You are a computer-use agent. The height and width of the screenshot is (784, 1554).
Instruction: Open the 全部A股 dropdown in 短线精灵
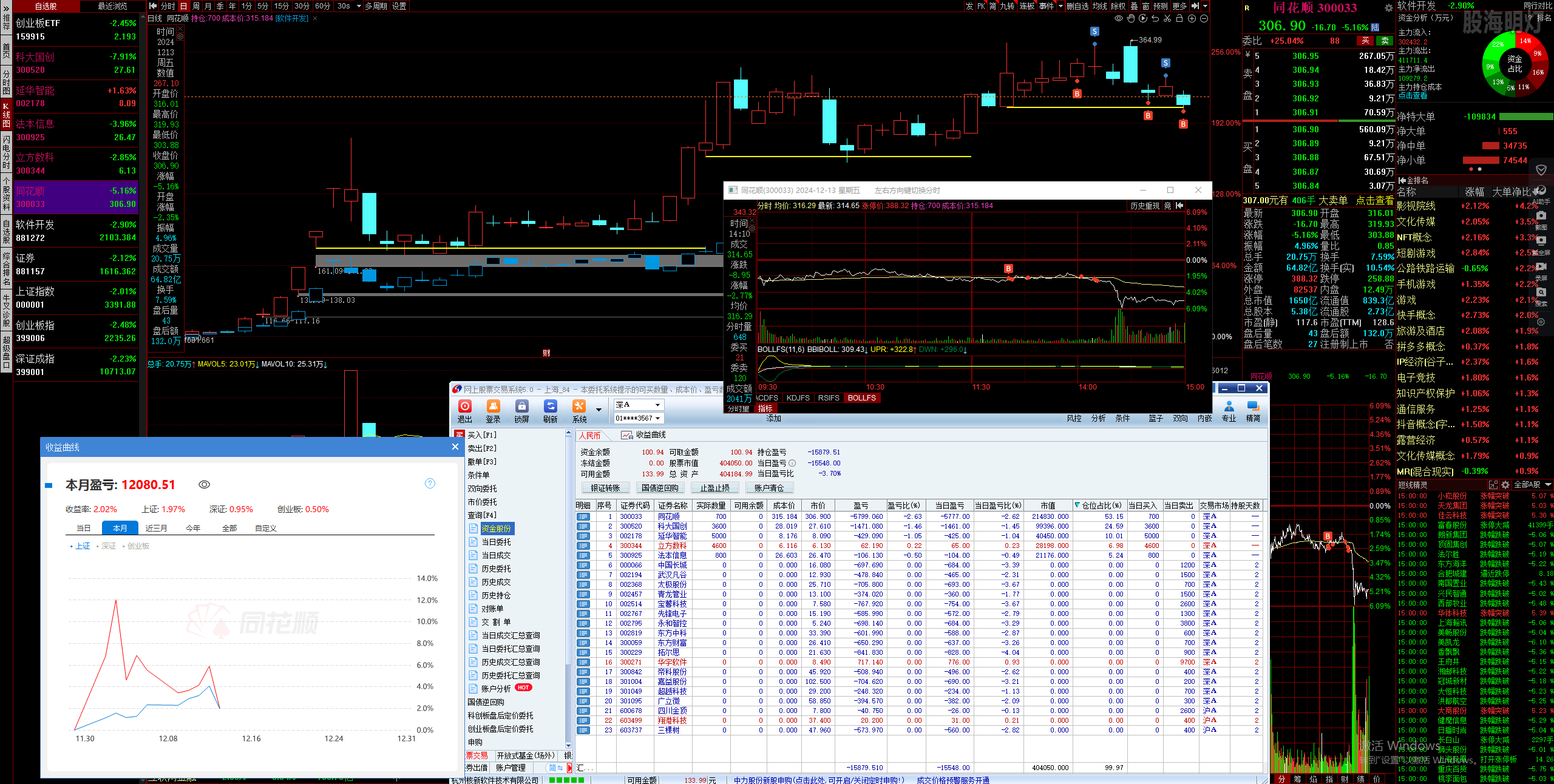[1533, 485]
